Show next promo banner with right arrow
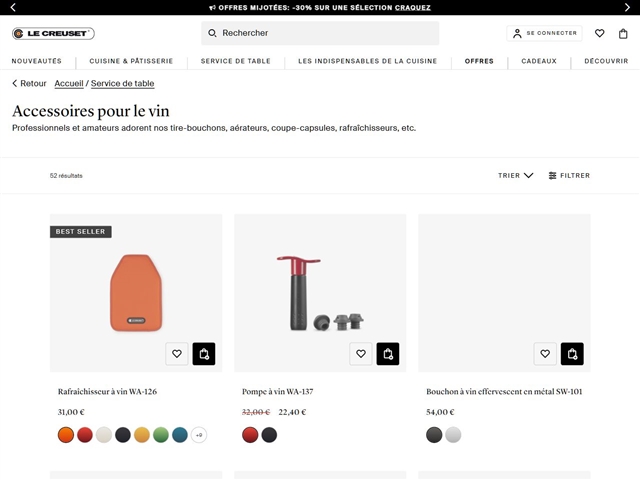640x480 pixels. tap(627, 7)
